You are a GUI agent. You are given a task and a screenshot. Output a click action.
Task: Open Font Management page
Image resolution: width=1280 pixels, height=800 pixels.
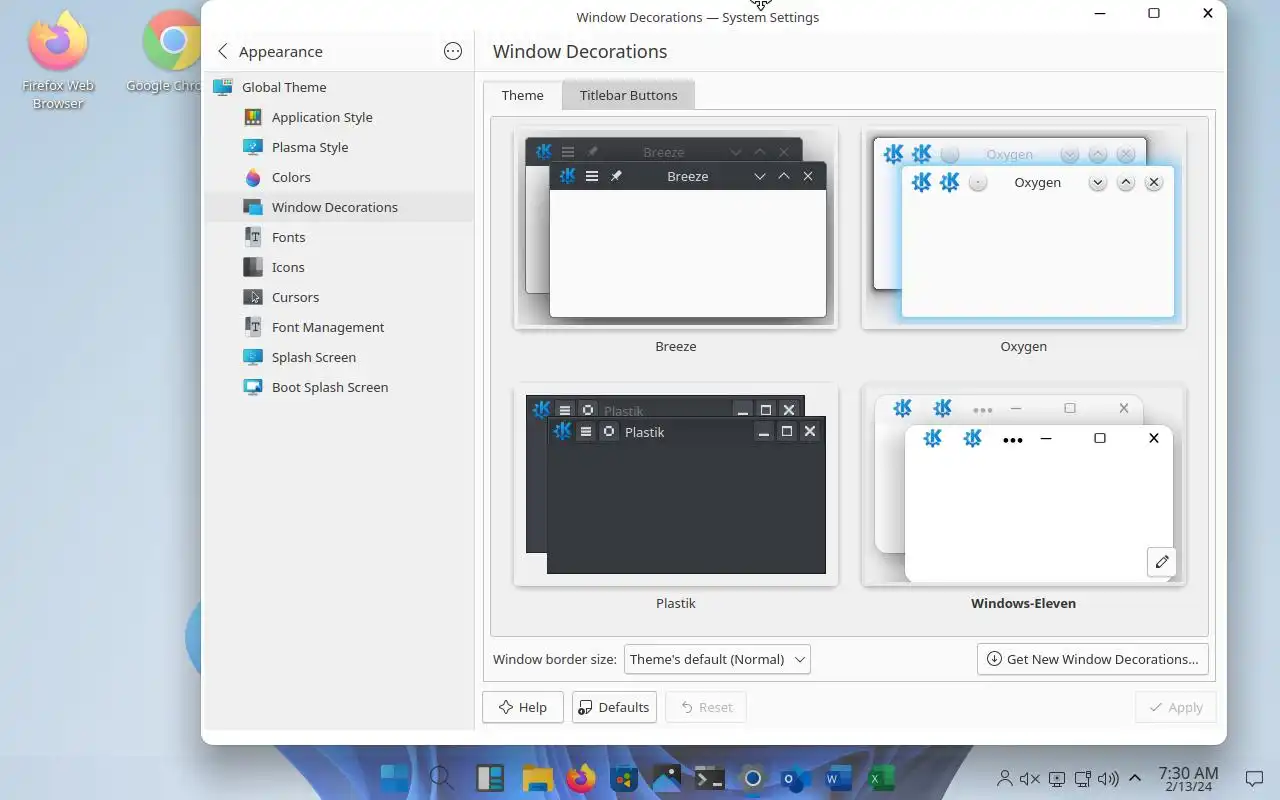339,327
